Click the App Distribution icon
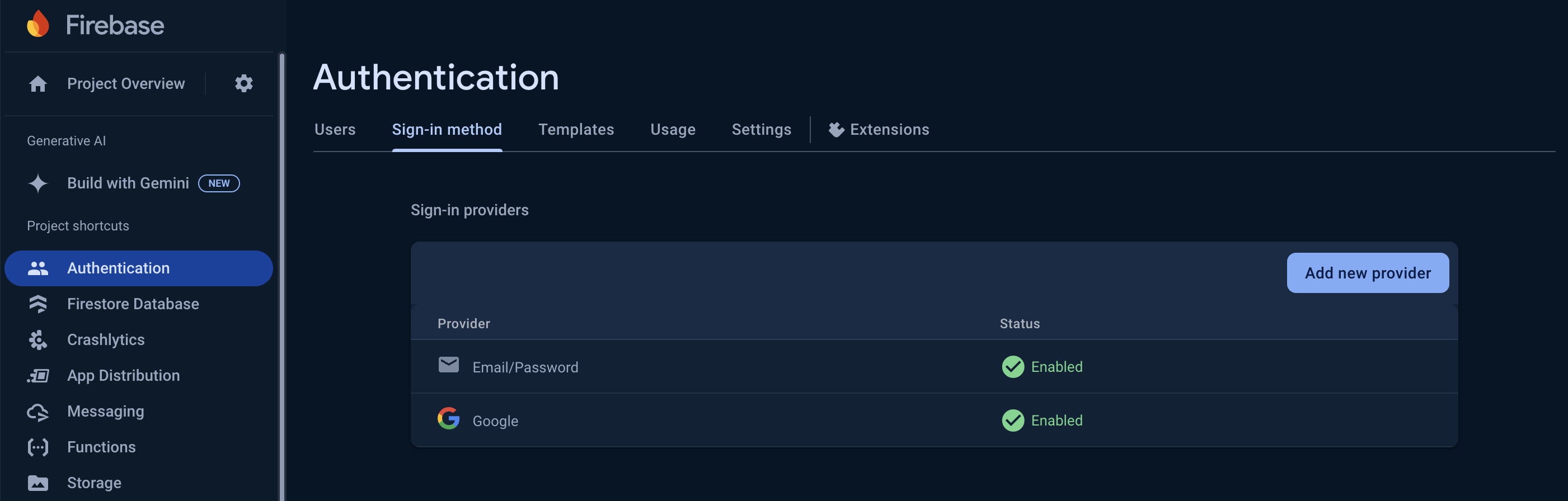1568x501 pixels. point(37,376)
